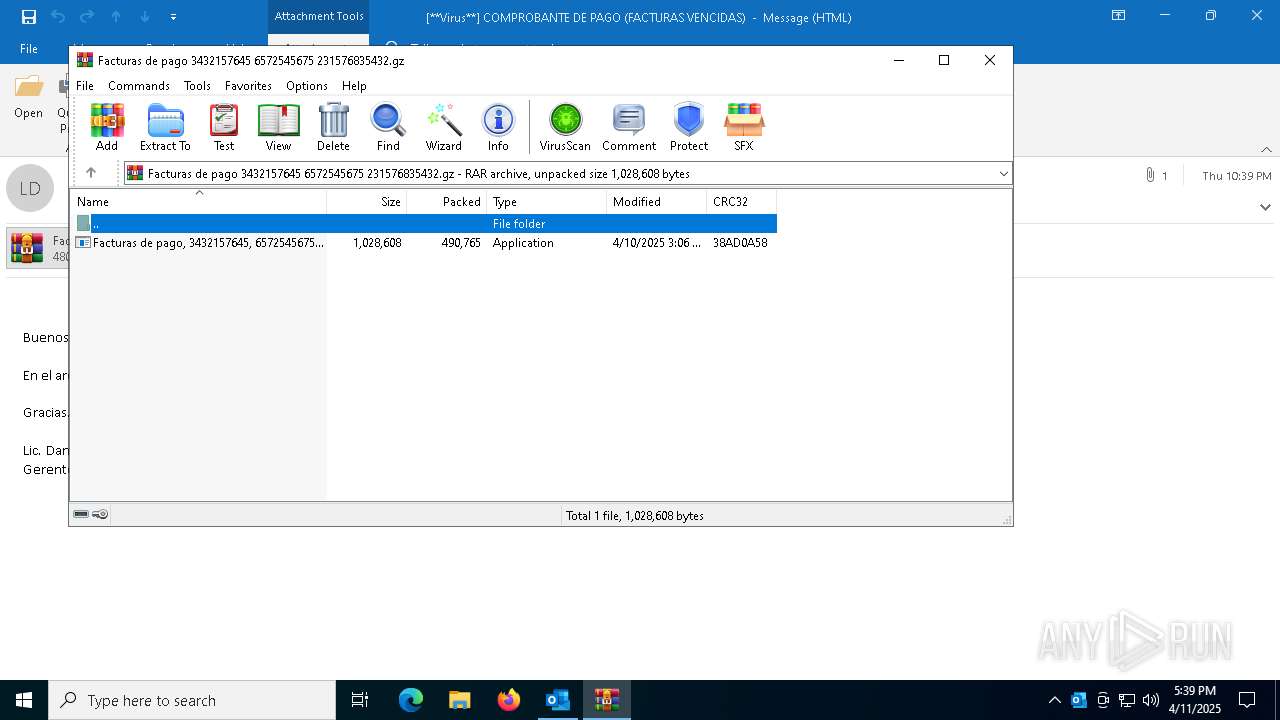Open the Find magnifier tool
1280x720 pixels.
(x=388, y=127)
